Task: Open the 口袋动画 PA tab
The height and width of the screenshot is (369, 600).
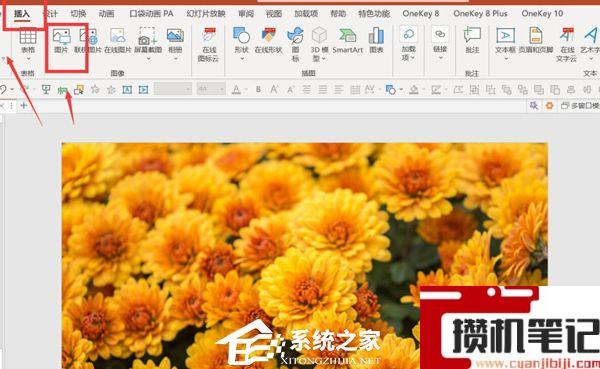Action: [x=151, y=14]
